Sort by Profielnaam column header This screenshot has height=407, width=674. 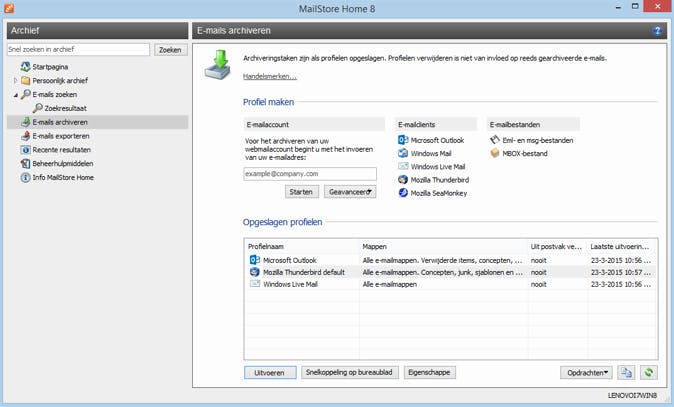click(x=302, y=246)
